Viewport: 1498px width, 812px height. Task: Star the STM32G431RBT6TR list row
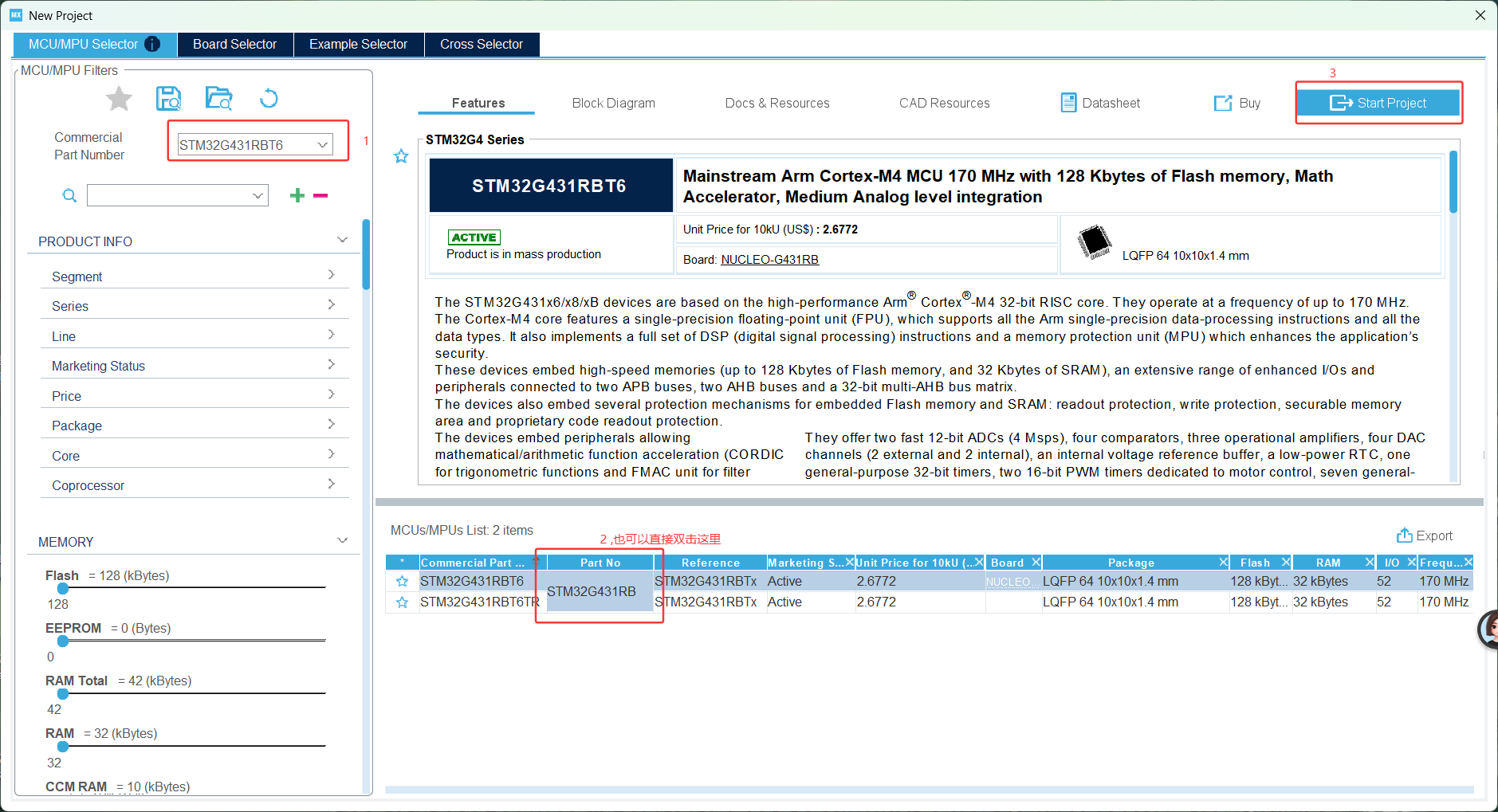(x=402, y=602)
